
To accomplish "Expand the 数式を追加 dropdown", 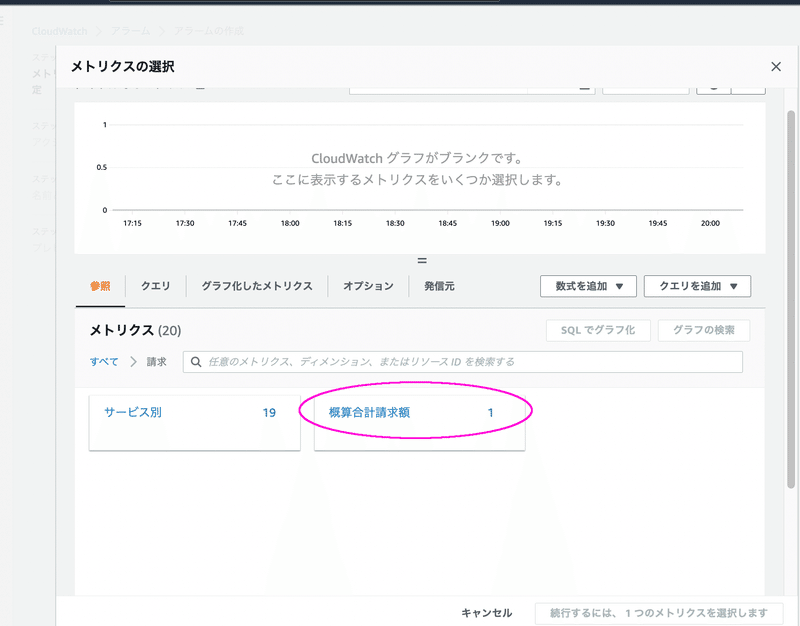I will (588, 286).
